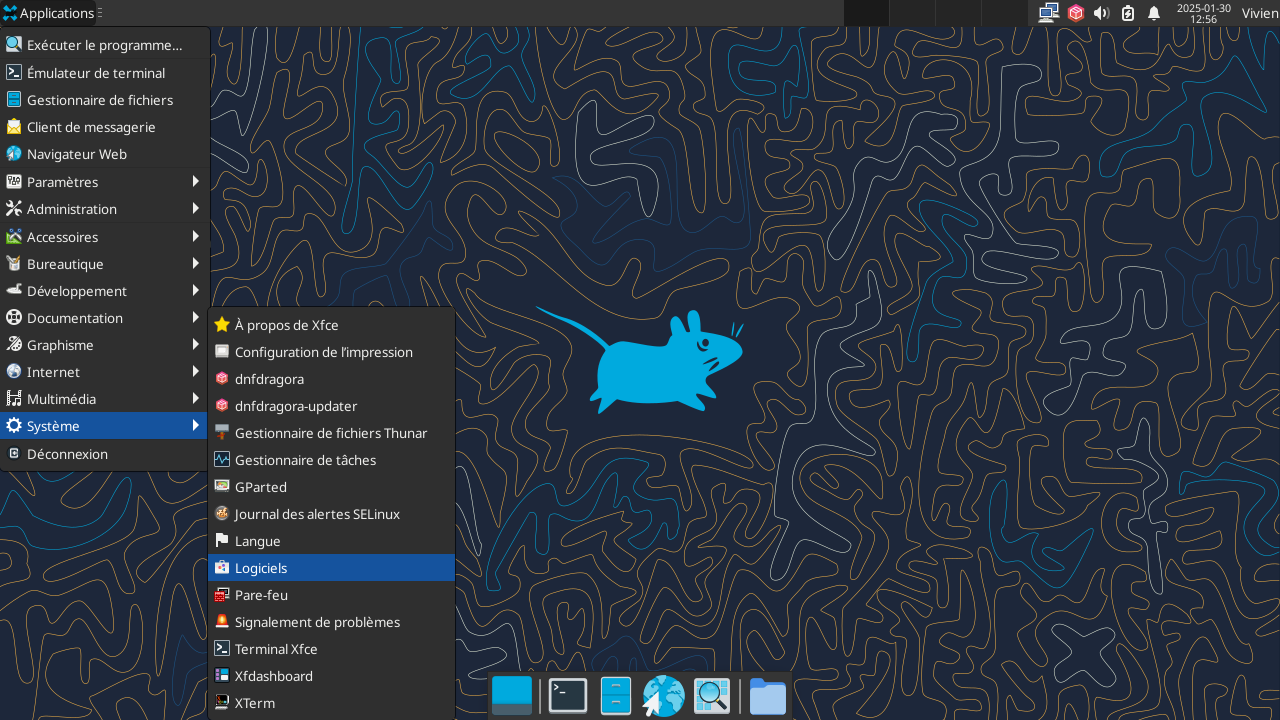
Task: Open the application finder magnifier in the dock
Action: pyautogui.click(x=712, y=696)
